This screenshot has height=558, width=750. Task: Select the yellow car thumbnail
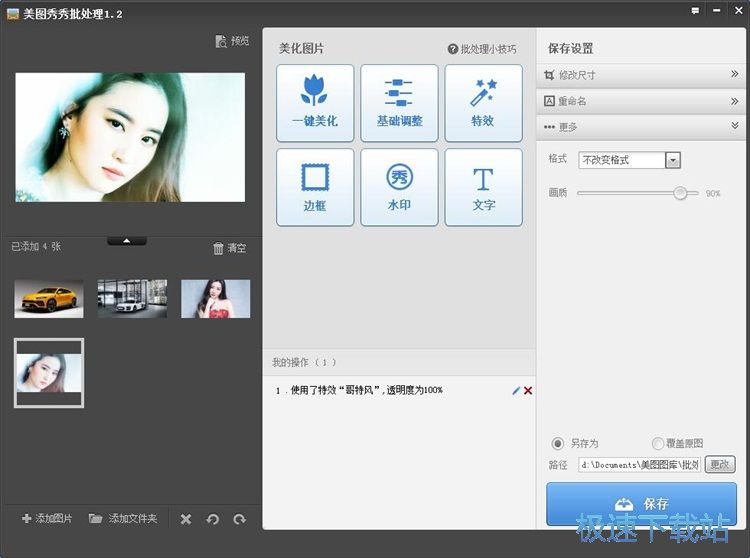coord(49,299)
